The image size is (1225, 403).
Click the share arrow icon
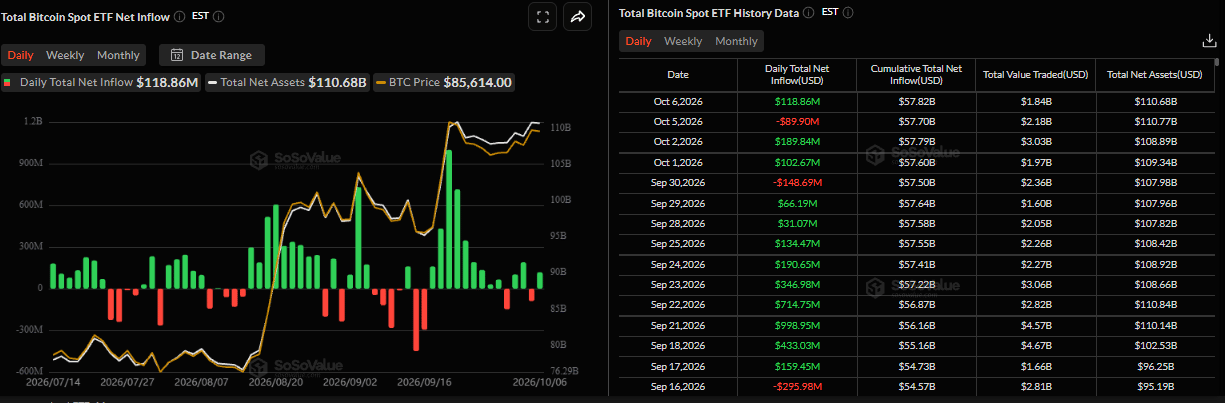(578, 16)
